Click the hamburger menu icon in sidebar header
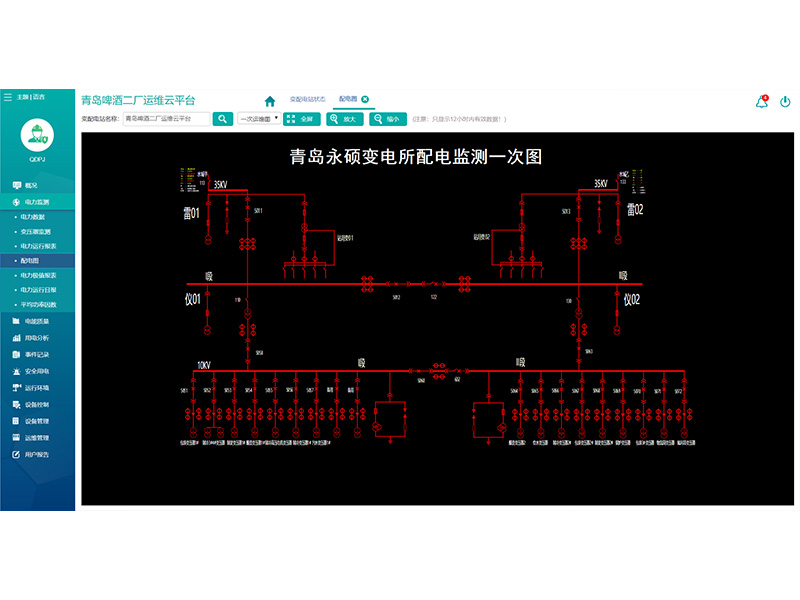 tap(8, 97)
